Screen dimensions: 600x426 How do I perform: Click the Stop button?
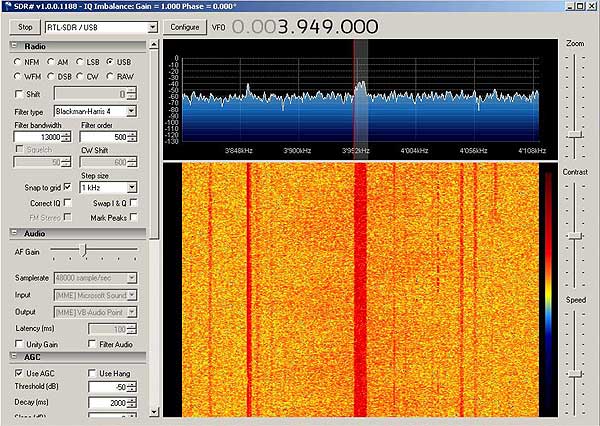(26, 28)
